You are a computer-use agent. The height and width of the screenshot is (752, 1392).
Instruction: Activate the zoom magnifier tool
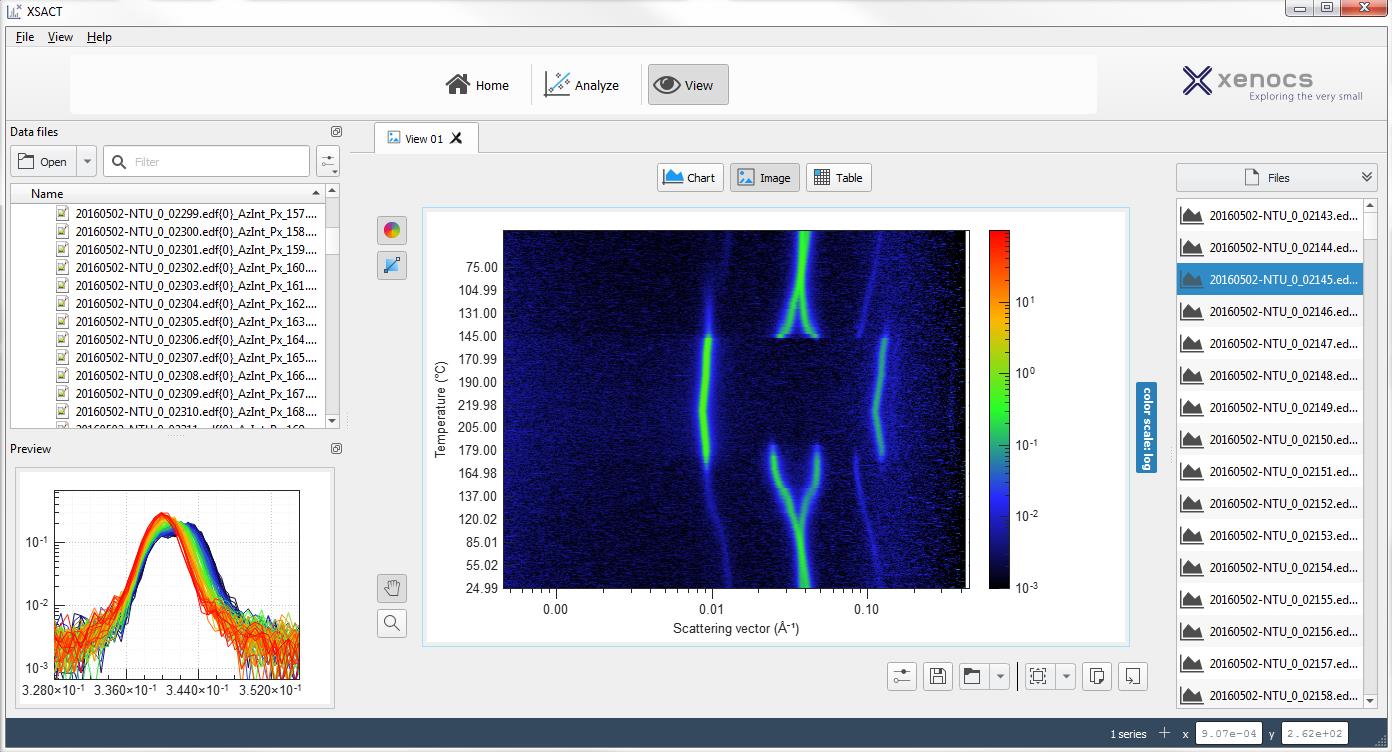391,622
